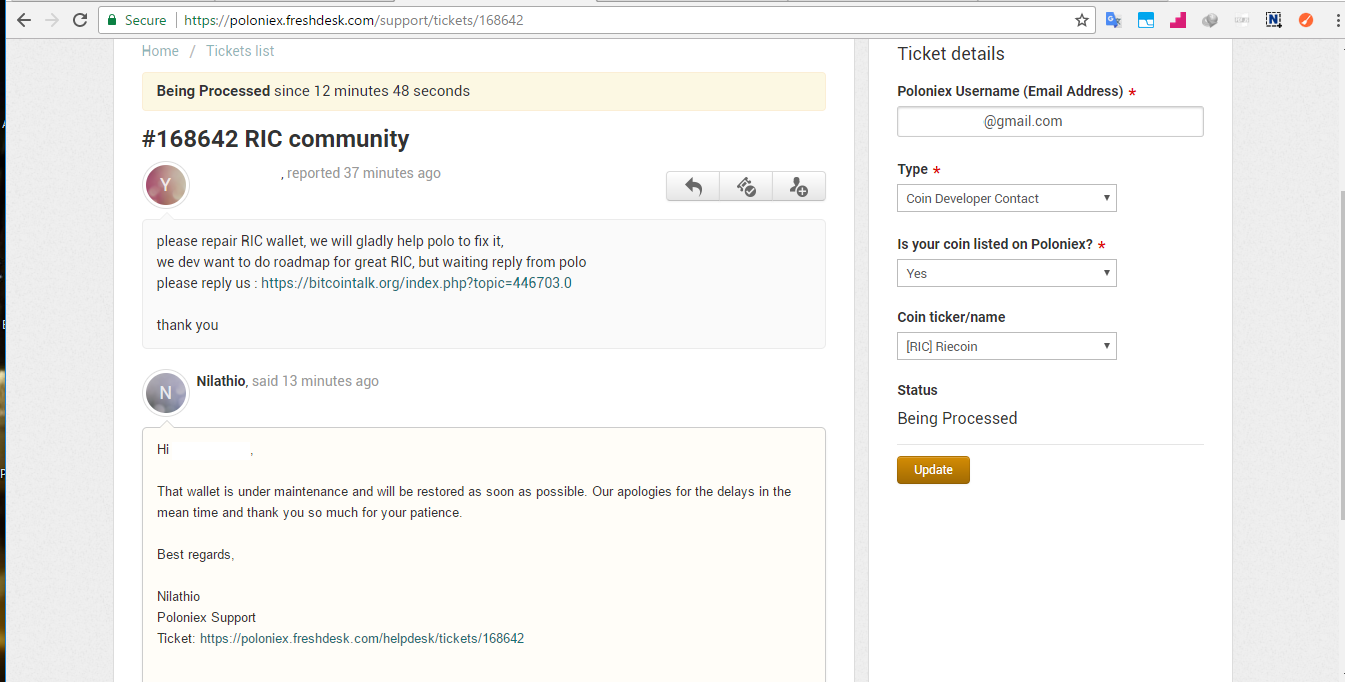This screenshot has height=682, width=1345.
Task: Open the bitcointalk.org topic link
Action: 416,283
